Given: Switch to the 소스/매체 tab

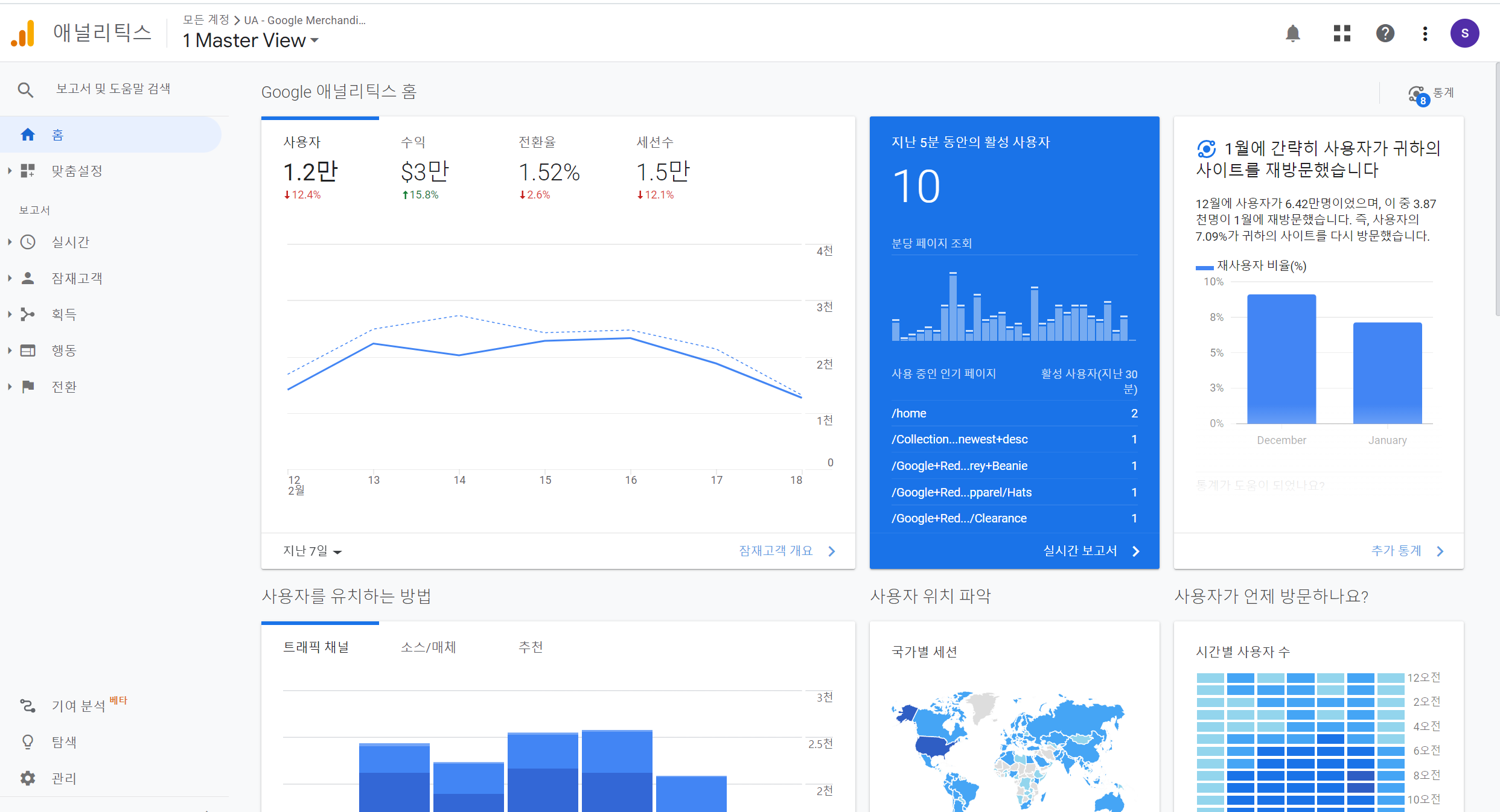Looking at the screenshot, I should click(428, 647).
